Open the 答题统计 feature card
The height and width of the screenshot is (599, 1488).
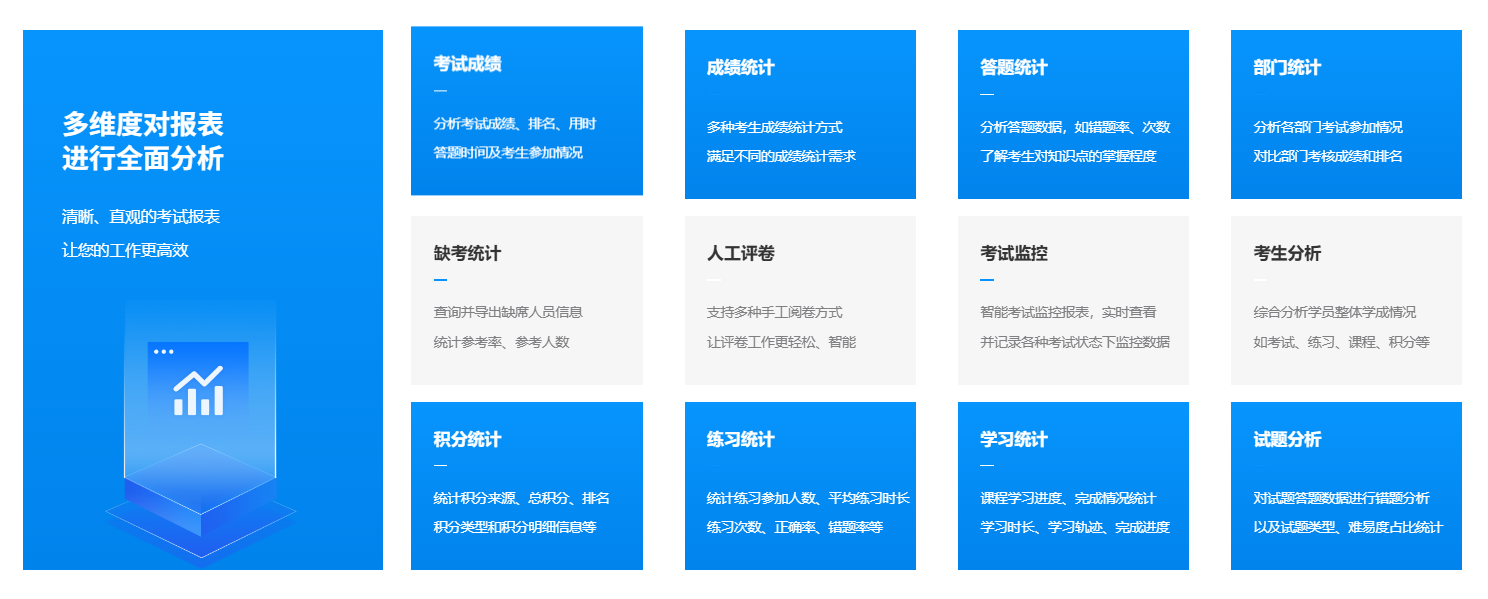point(1072,114)
